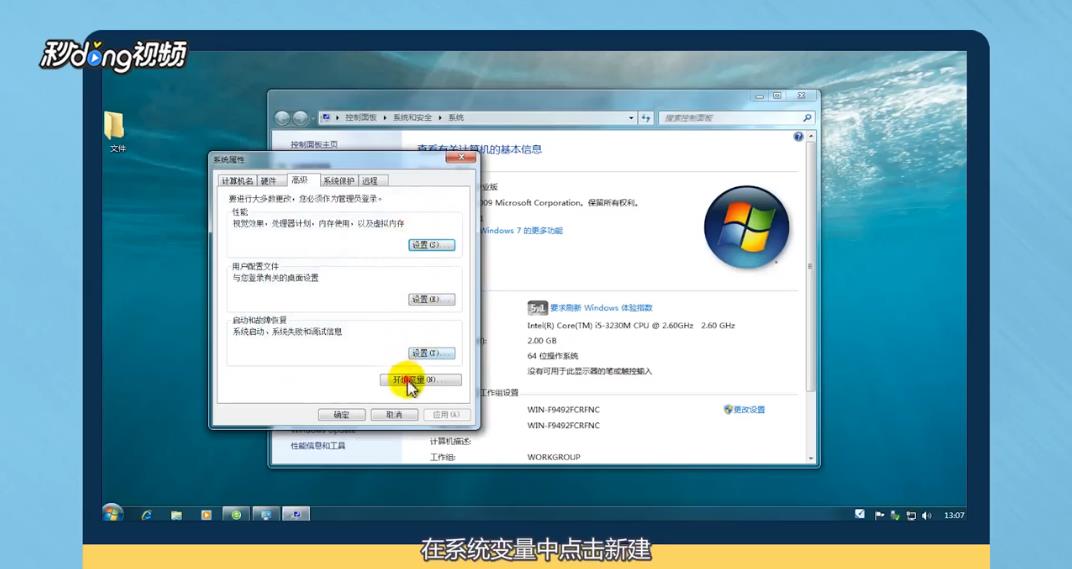Open Windows Media Player from the taskbar

click(x=206, y=514)
